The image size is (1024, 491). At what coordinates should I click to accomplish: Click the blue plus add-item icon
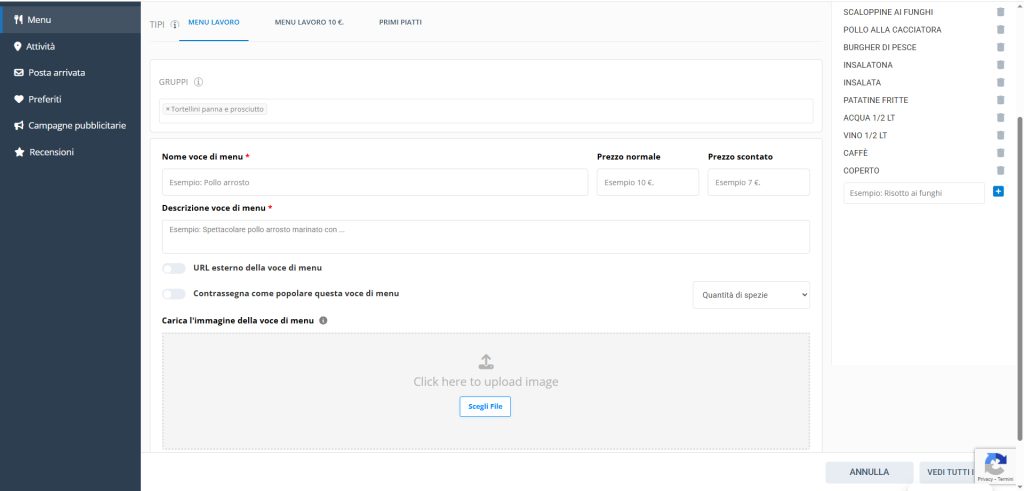pyautogui.click(x=998, y=191)
